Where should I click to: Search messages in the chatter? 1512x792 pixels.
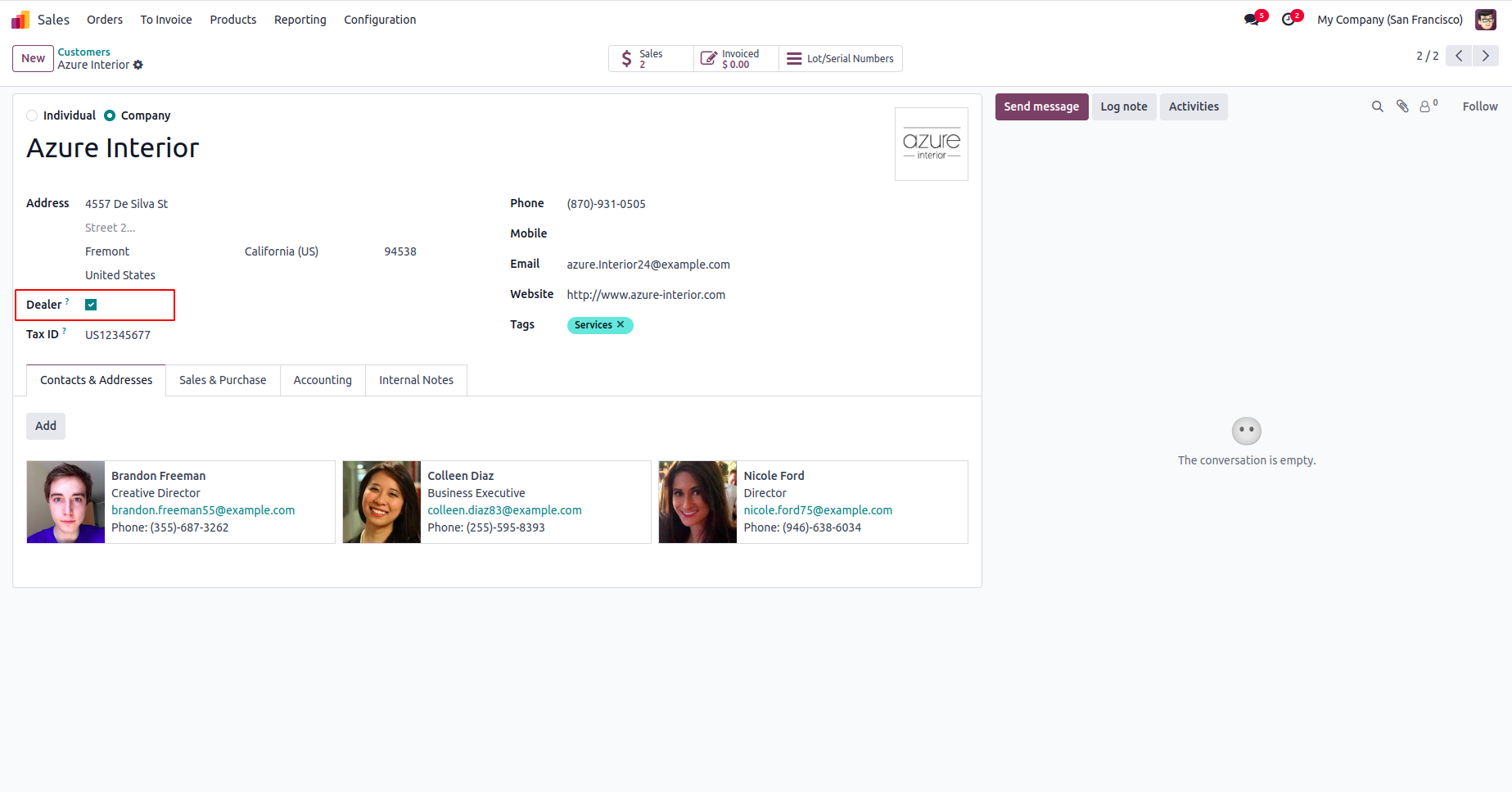click(x=1378, y=106)
